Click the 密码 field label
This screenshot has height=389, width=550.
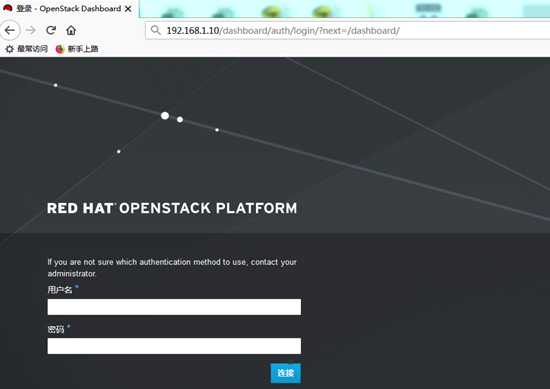point(56,329)
